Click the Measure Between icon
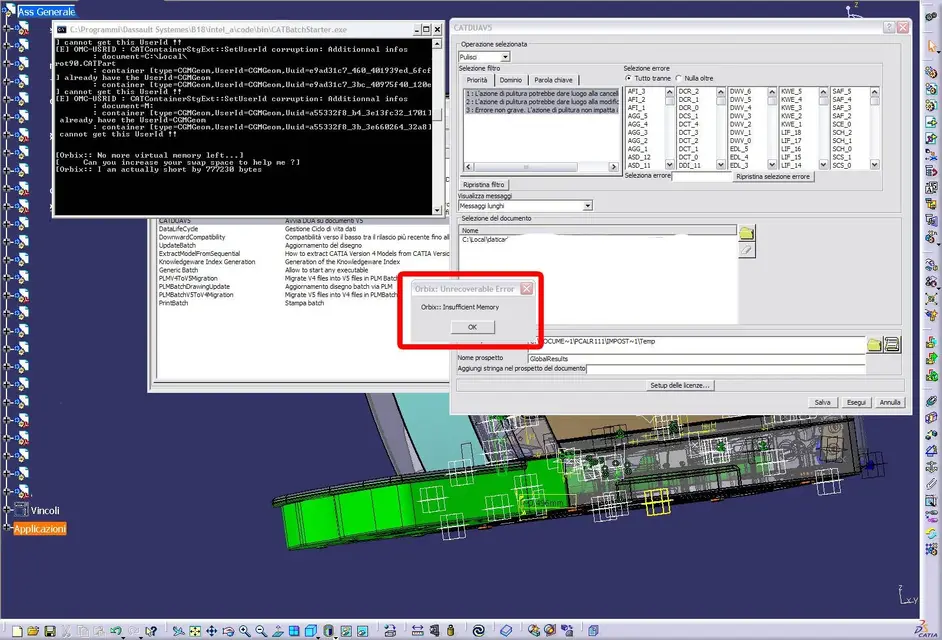This screenshot has width=942, height=640. click(418, 630)
